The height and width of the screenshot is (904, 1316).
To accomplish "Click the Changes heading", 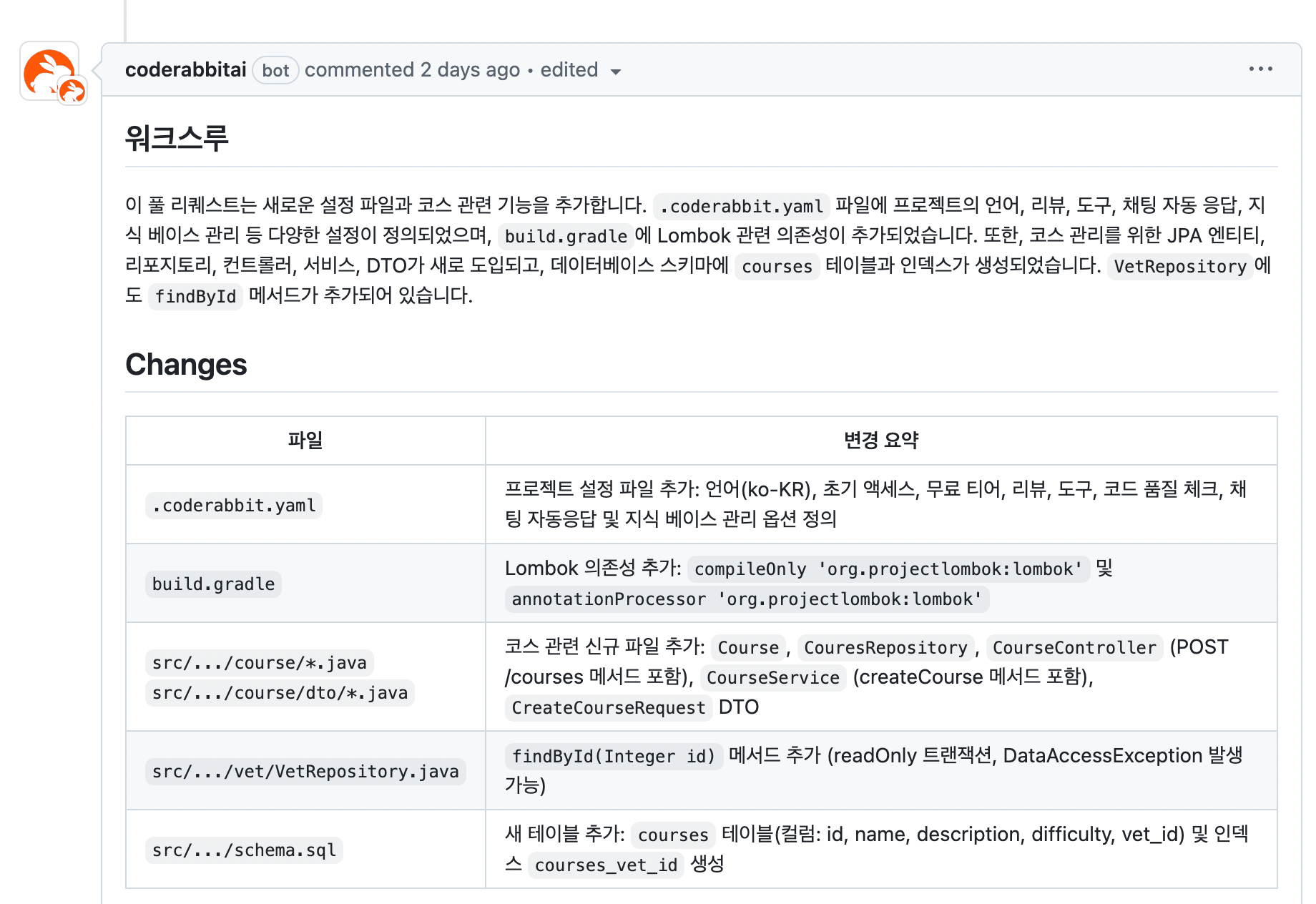I will (x=186, y=364).
